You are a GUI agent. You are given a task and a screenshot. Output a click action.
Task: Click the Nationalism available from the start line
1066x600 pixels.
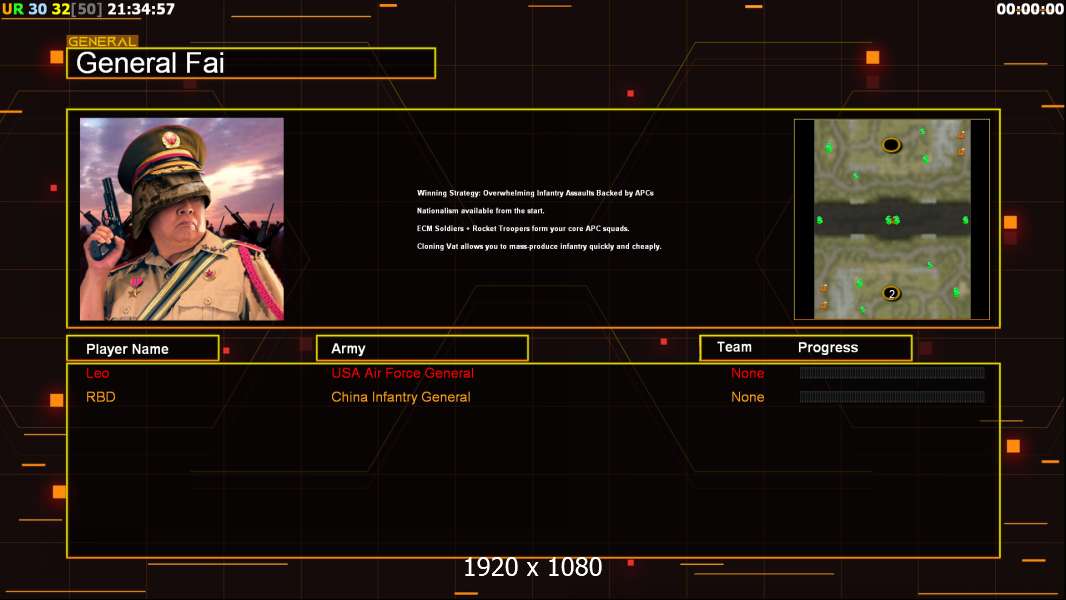click(481, 211)
